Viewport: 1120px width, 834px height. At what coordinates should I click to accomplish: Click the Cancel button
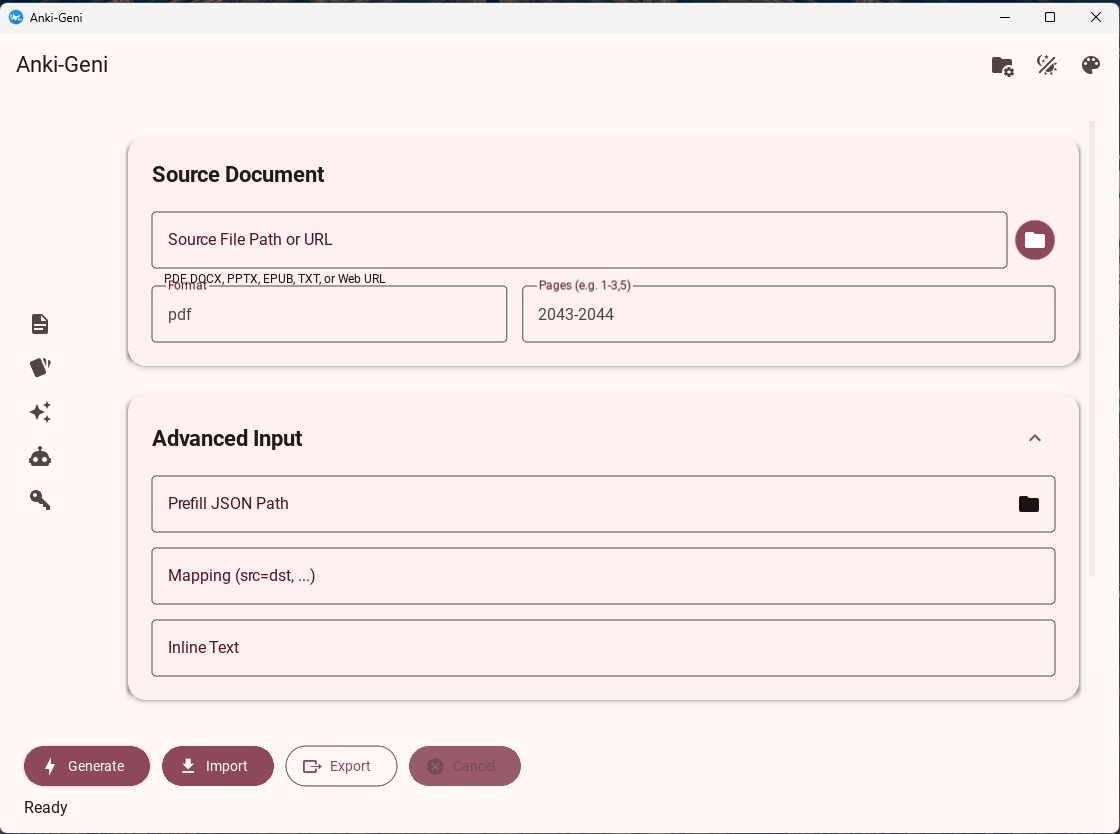click(x=465, y=766)
